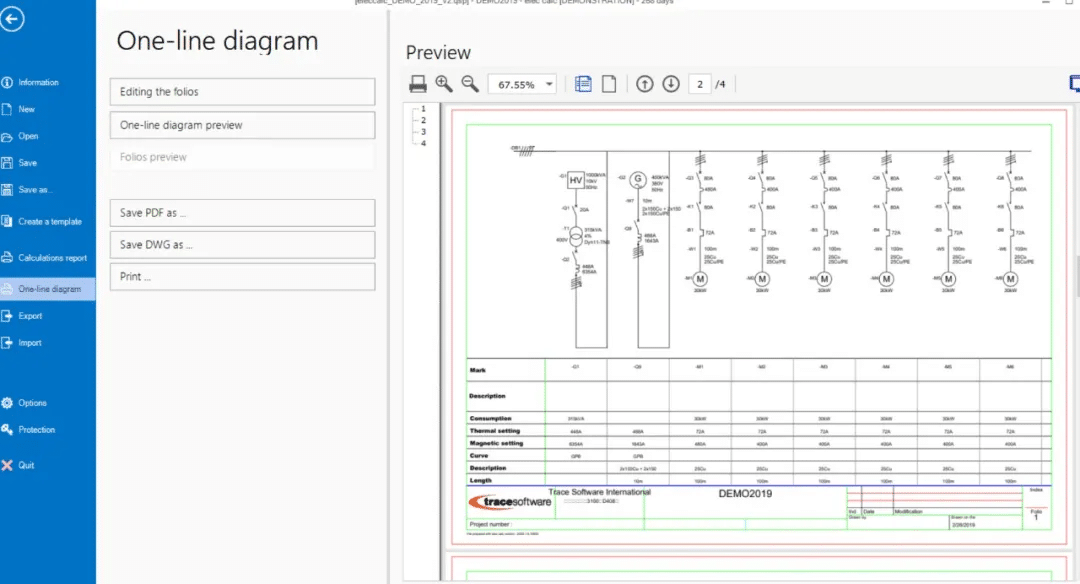Click Save PDF as button
Viewport: 1080px width, 584px height.
point(242,213)
